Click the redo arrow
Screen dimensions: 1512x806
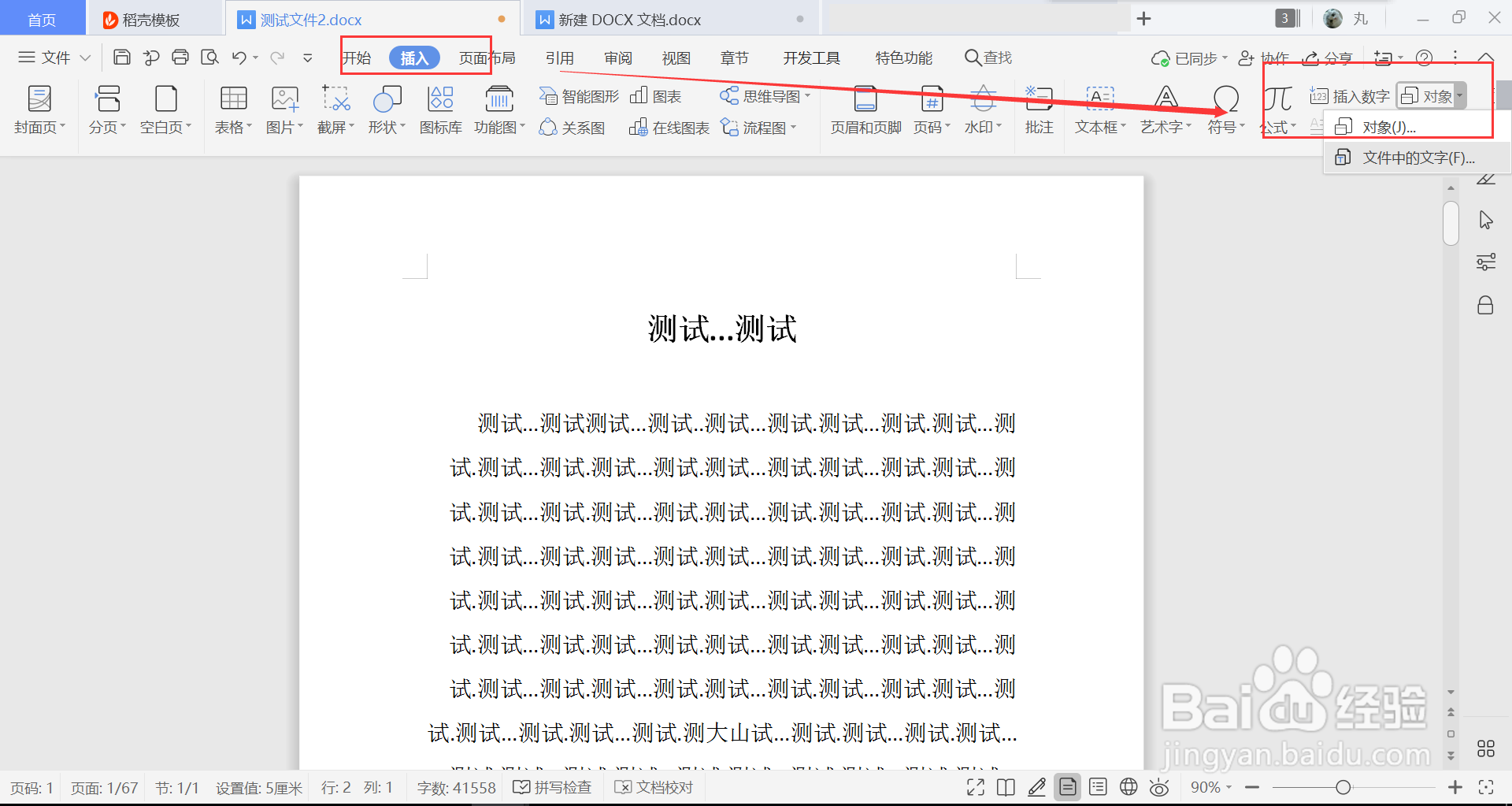(x=277, y=58)
